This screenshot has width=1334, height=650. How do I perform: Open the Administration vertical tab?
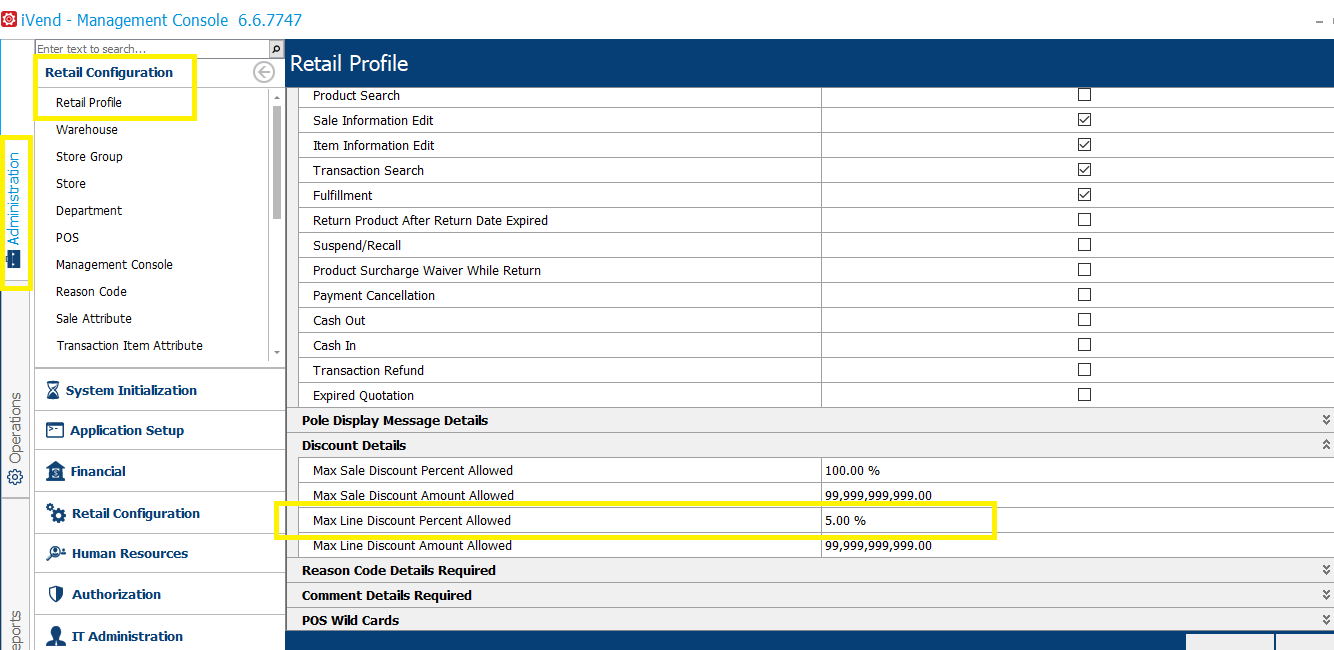tap(14, 212)
